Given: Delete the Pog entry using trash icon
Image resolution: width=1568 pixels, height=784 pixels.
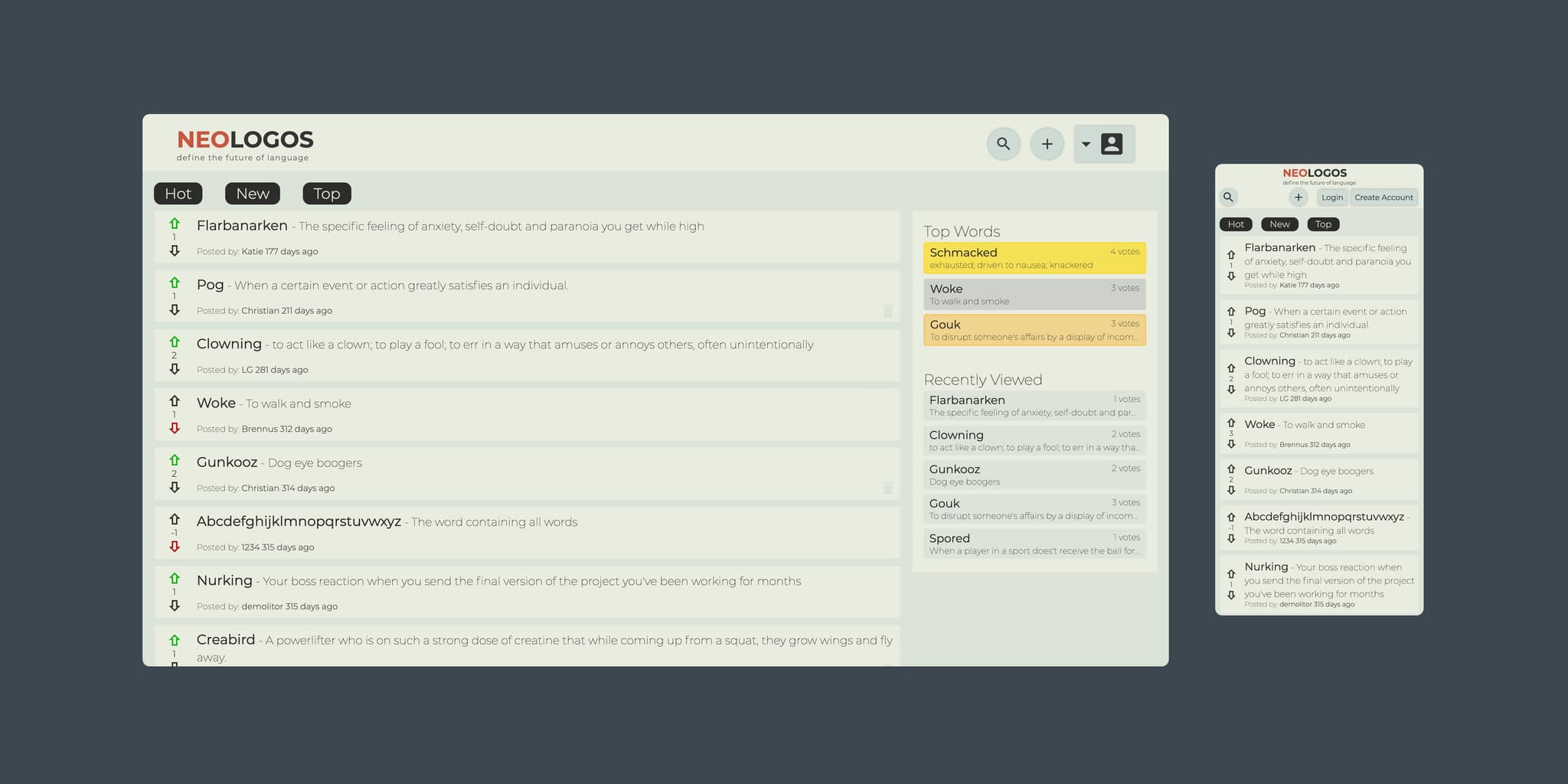Looking at the screenshot, I should [x=887, y=311].
